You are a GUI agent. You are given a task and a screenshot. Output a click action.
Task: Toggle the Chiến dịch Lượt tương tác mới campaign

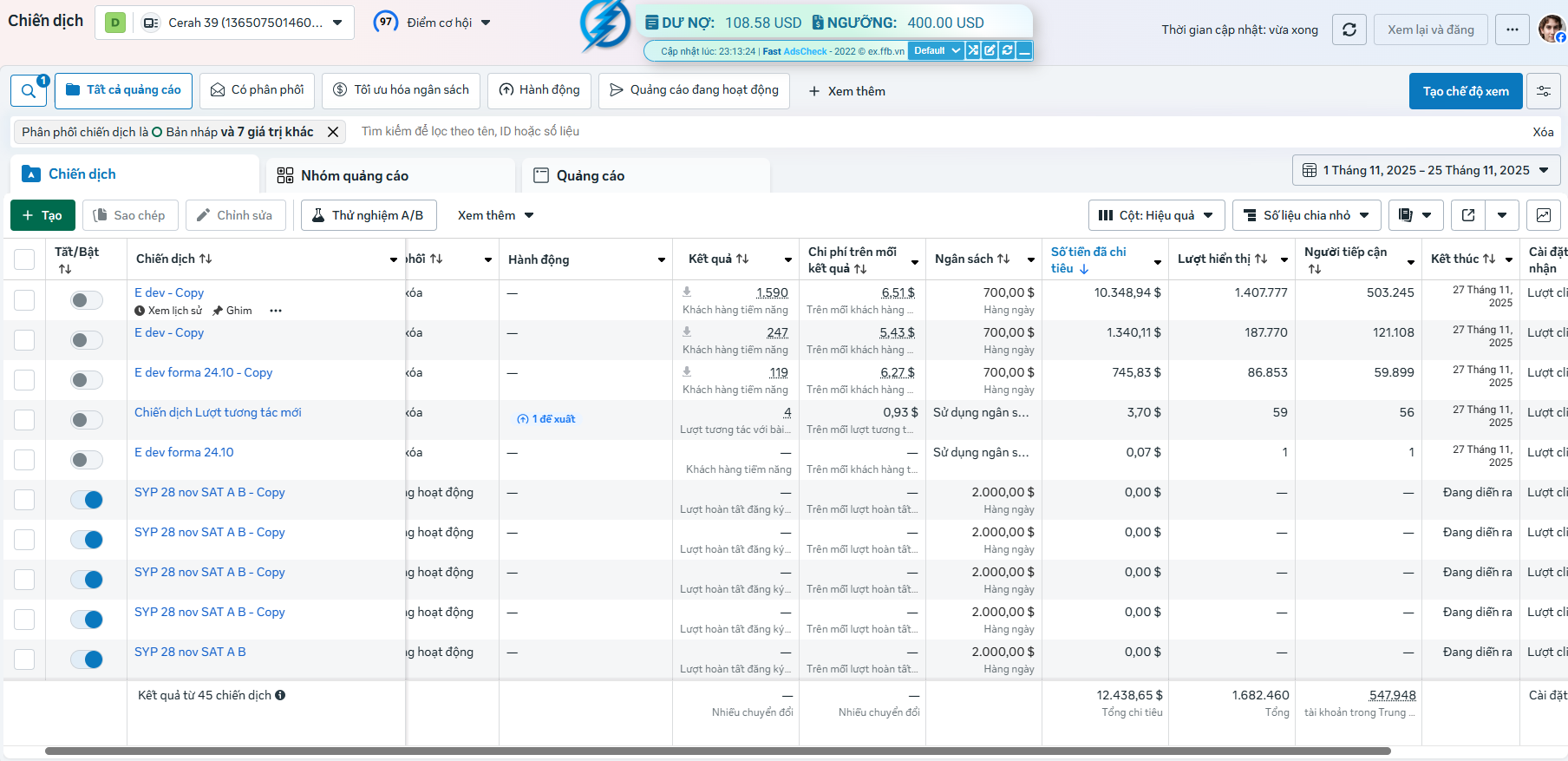click(87, 420)
